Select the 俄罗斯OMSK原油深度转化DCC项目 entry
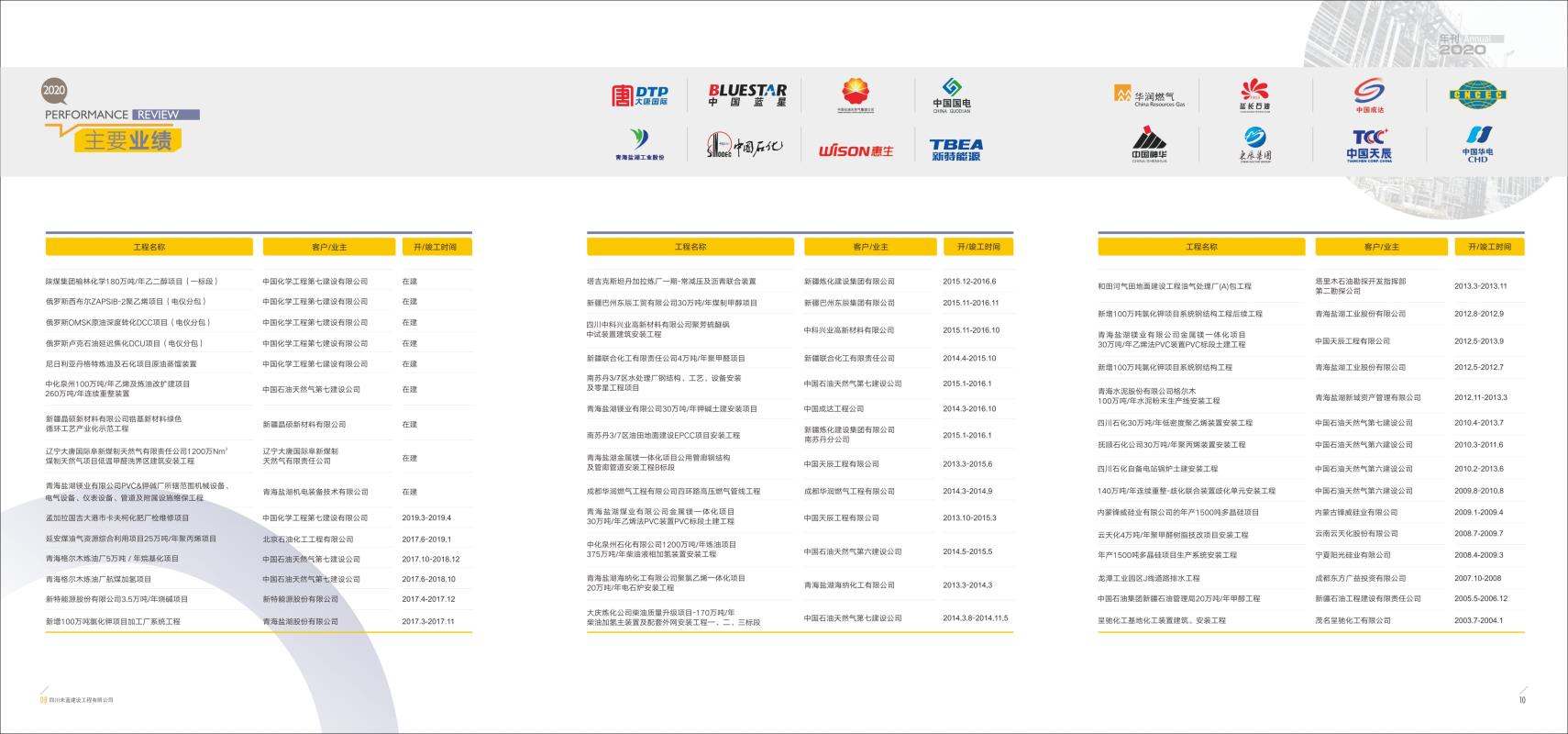The width and height of the screenshot is (1568, 734). click(128, 323)
